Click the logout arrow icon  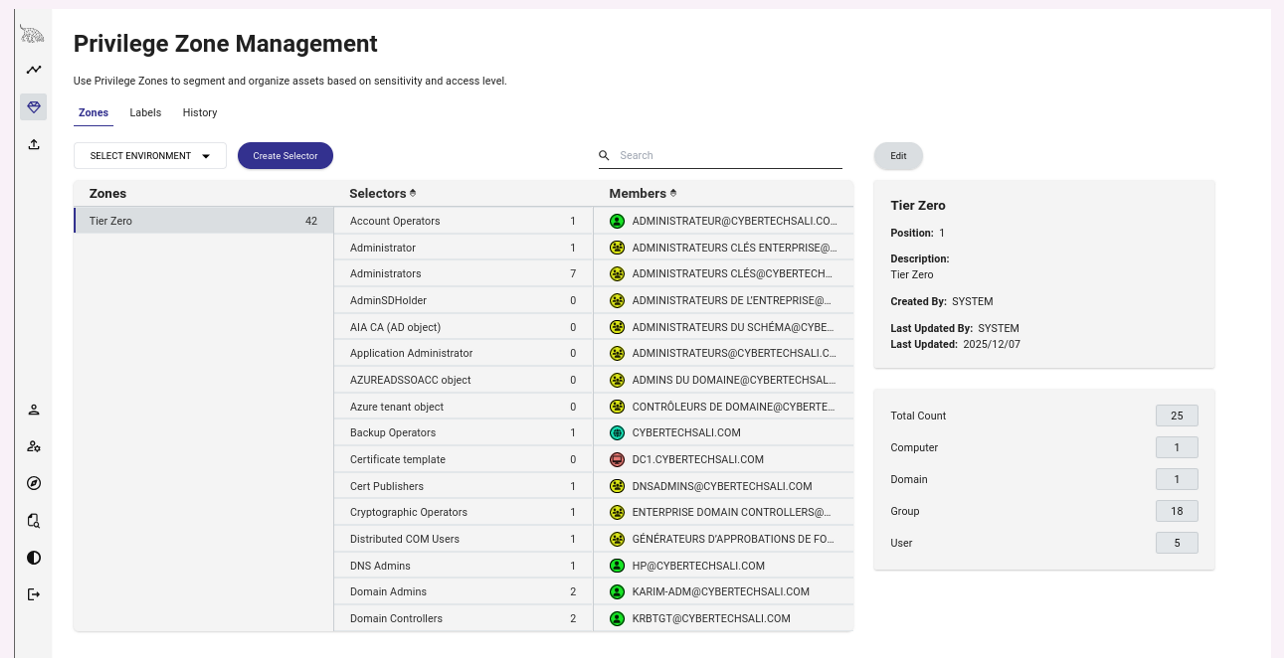(x=34, y=594)
